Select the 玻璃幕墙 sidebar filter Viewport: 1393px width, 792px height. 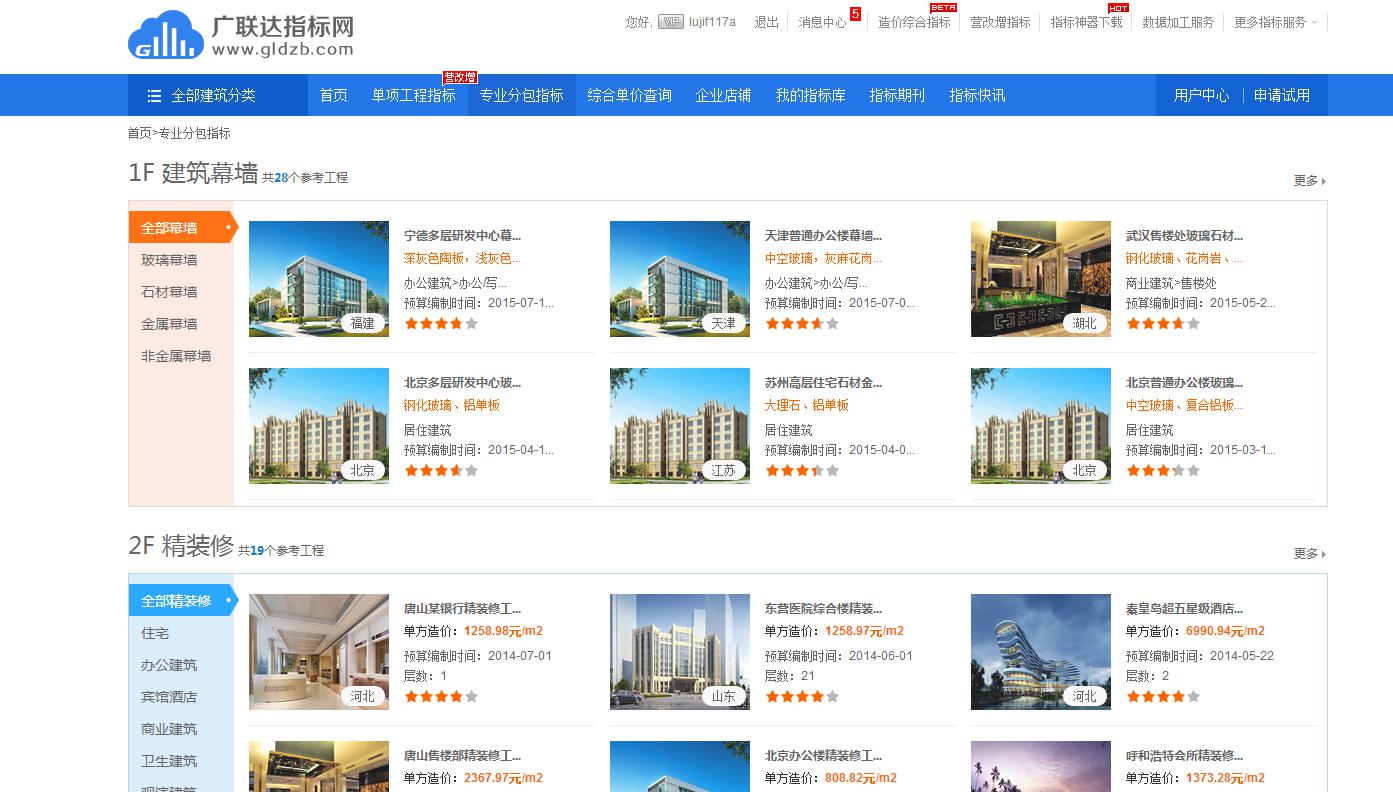[x=169, y=260]
